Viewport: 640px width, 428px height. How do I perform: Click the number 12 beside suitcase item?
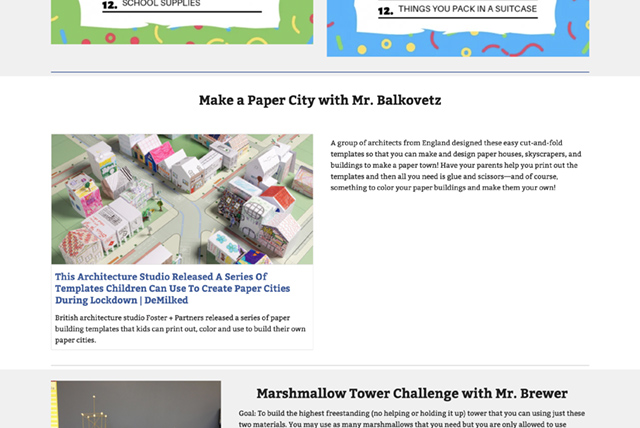[385, 11]
